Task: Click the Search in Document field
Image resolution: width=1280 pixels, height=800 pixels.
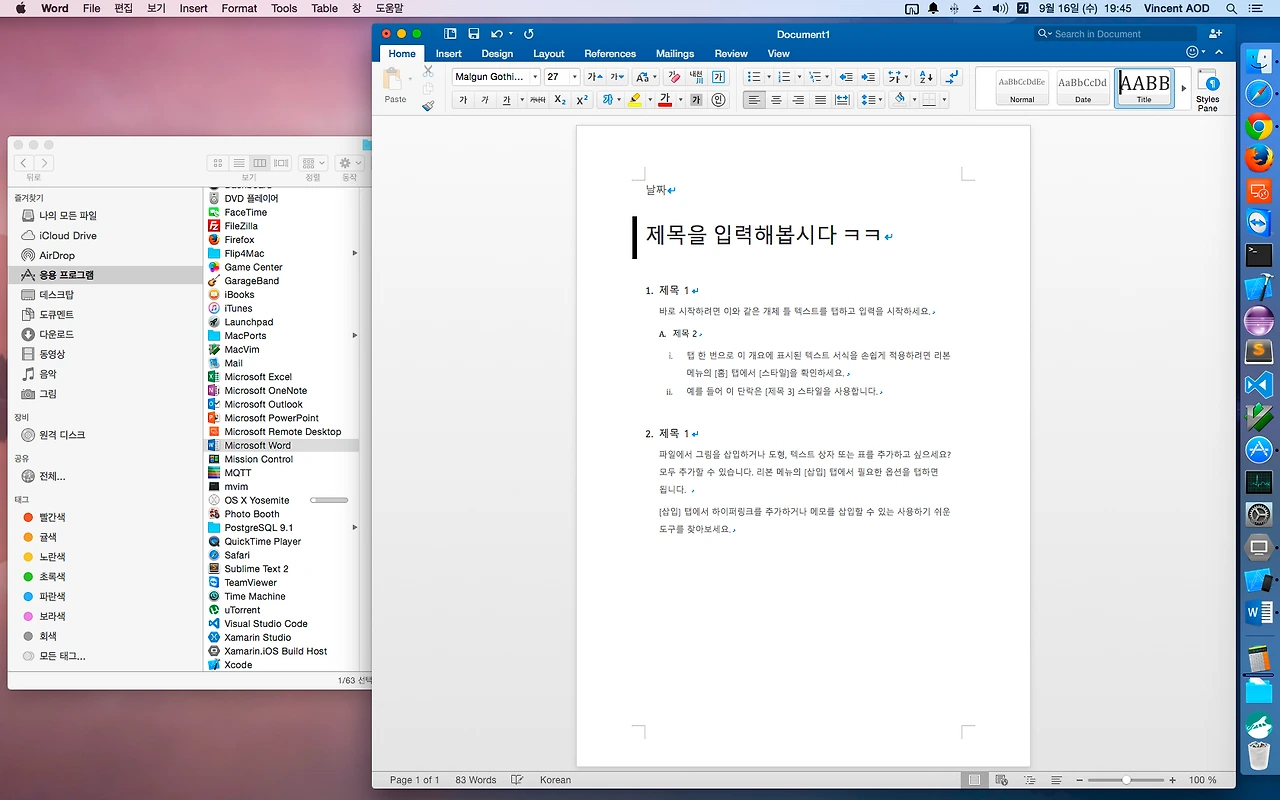Action: point(1116,34)
